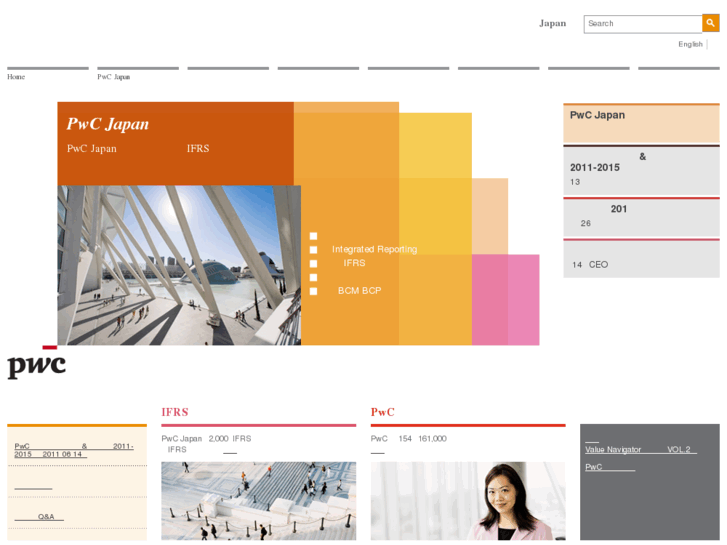The image size is (727, 545).
Task: Click the orange search magnifier button
Action: pos(710,23)
